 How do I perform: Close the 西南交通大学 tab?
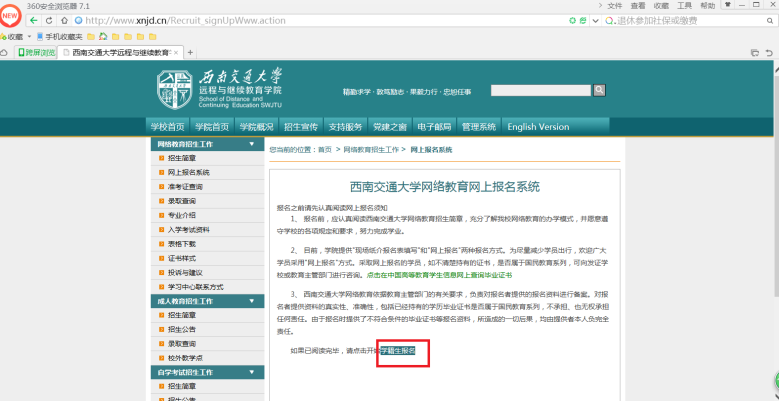(x=176, y=52)
